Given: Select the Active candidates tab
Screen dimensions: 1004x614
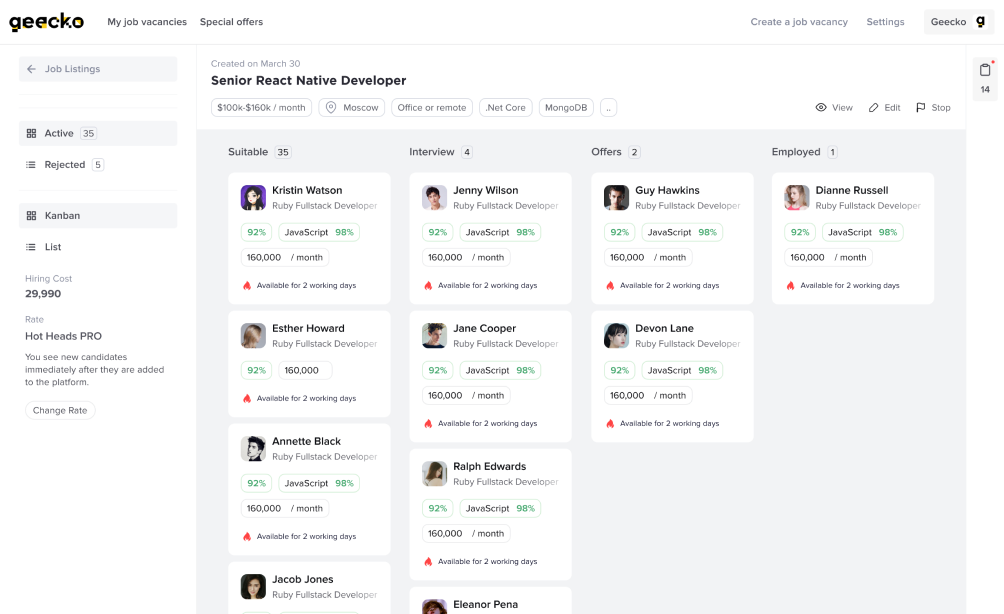Looking at the screenshot, I should point(98,133).
